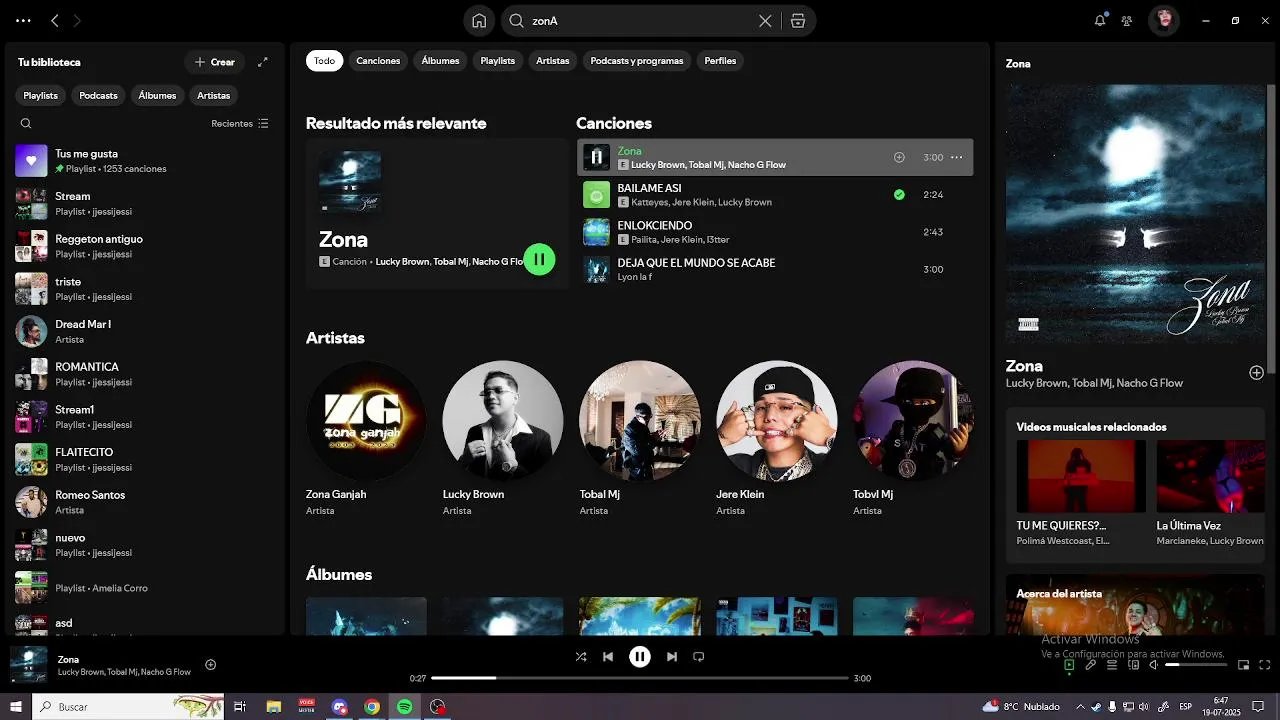Skip to previous track
Screen dimensions: 1280x720
(x=608, y=657)
